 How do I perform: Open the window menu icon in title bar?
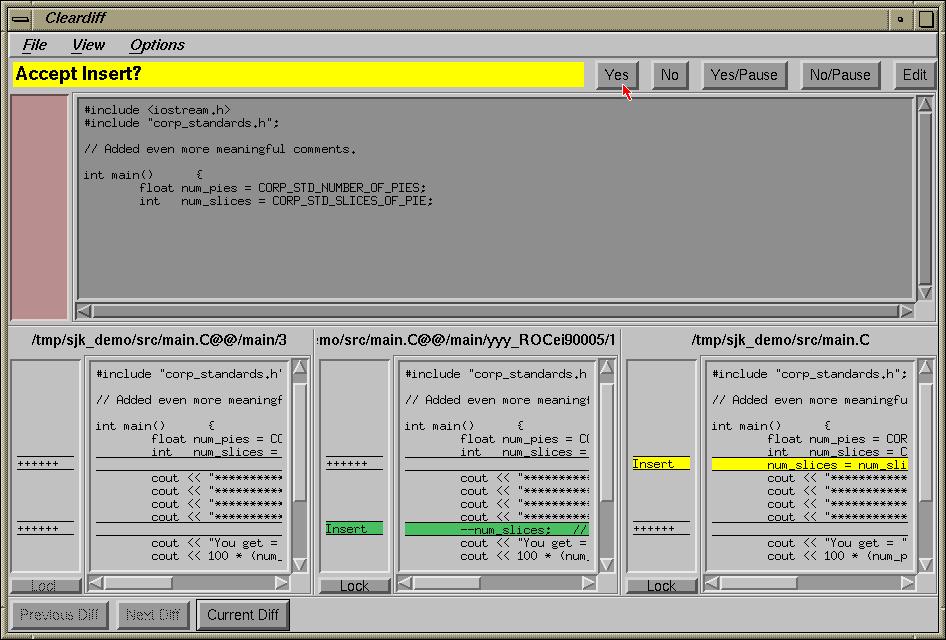pyautogui.click(x=20, y=18)
